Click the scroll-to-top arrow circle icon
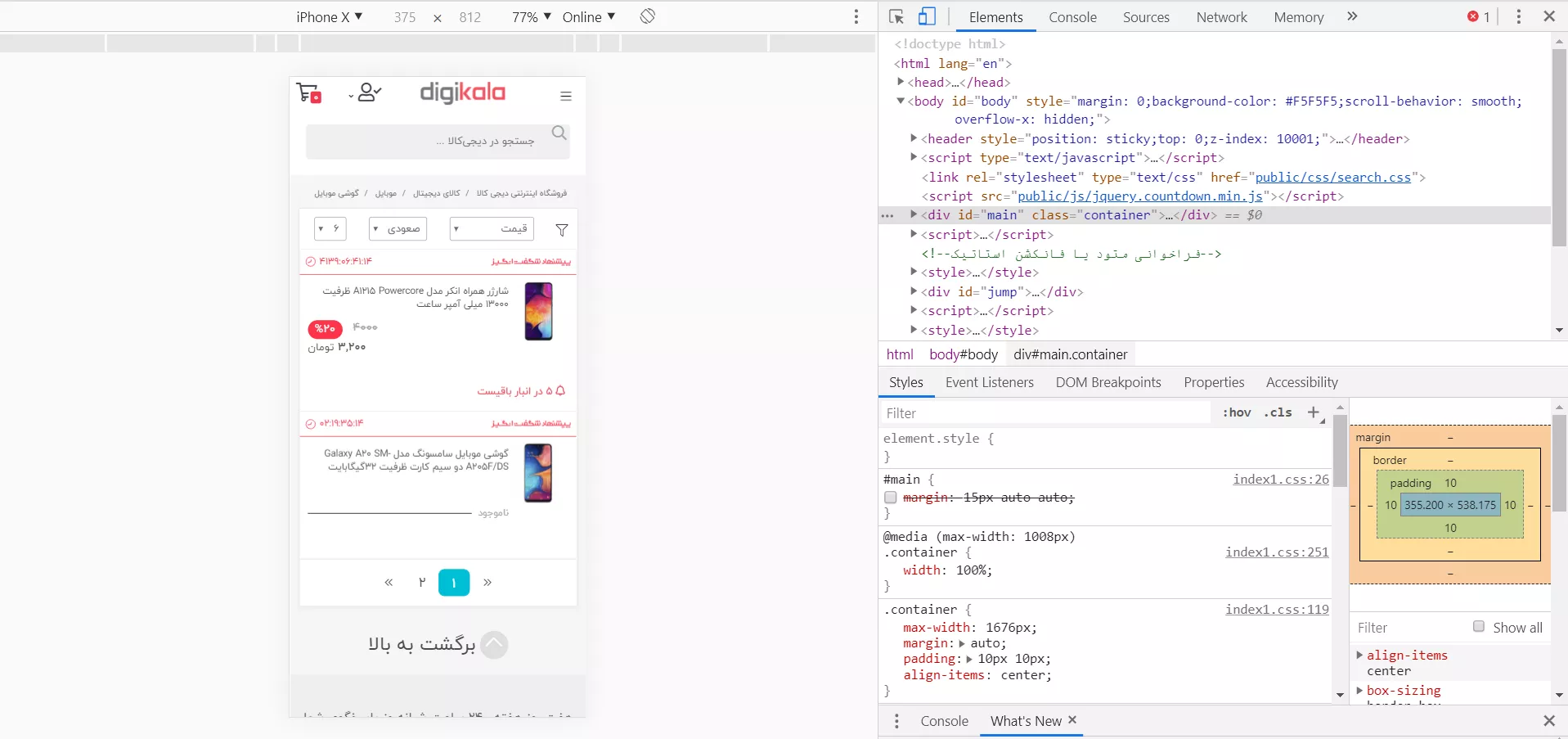 (x=494, y=645)
